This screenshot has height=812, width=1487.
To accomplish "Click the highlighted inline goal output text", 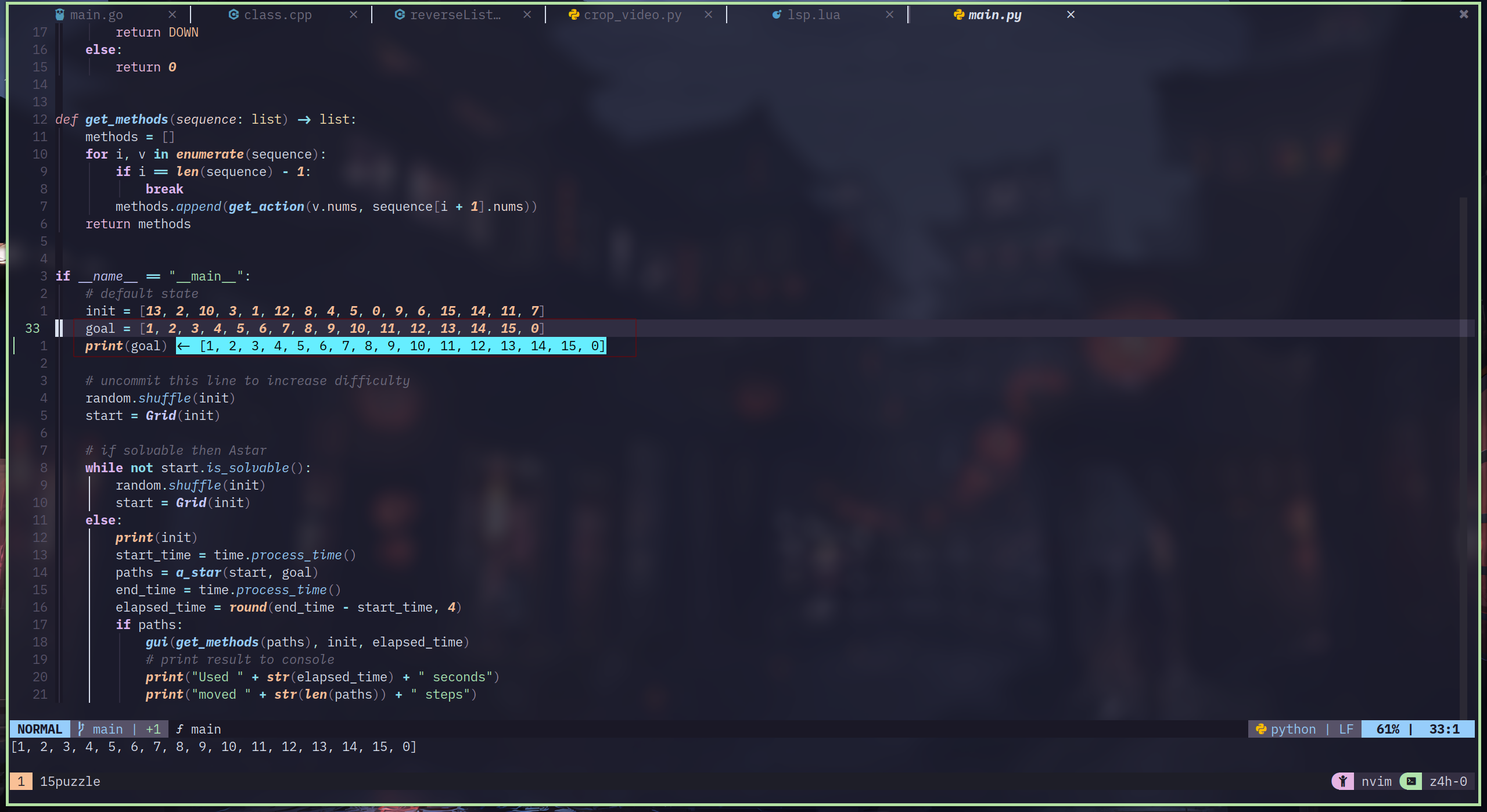I will pos(391,346).
